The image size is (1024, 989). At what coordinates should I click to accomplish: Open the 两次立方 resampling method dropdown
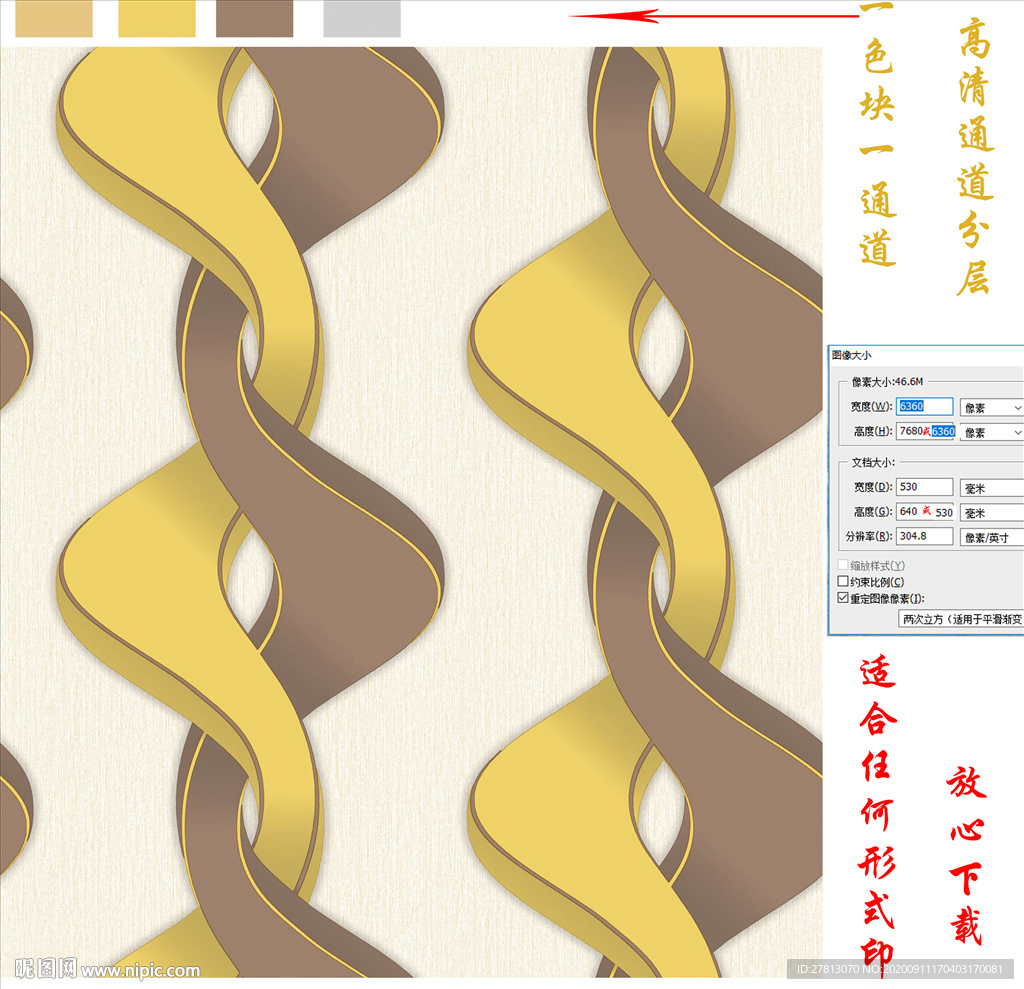[x=961, y=619]
